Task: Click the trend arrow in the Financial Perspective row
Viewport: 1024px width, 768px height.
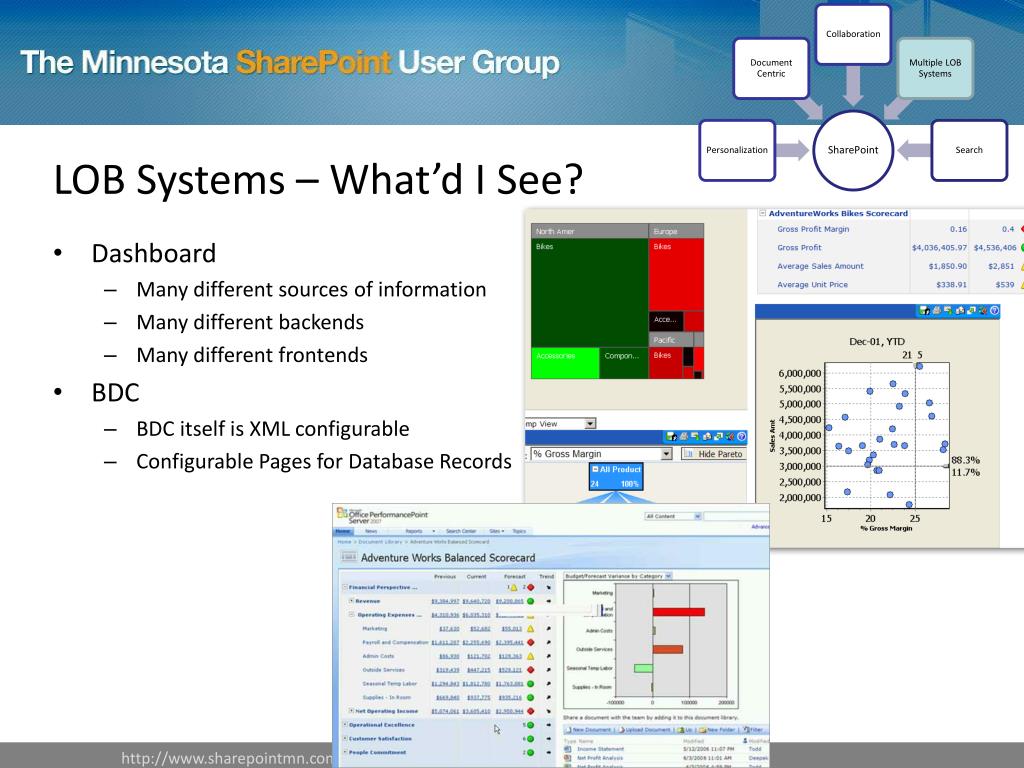Action: point(549,587)
